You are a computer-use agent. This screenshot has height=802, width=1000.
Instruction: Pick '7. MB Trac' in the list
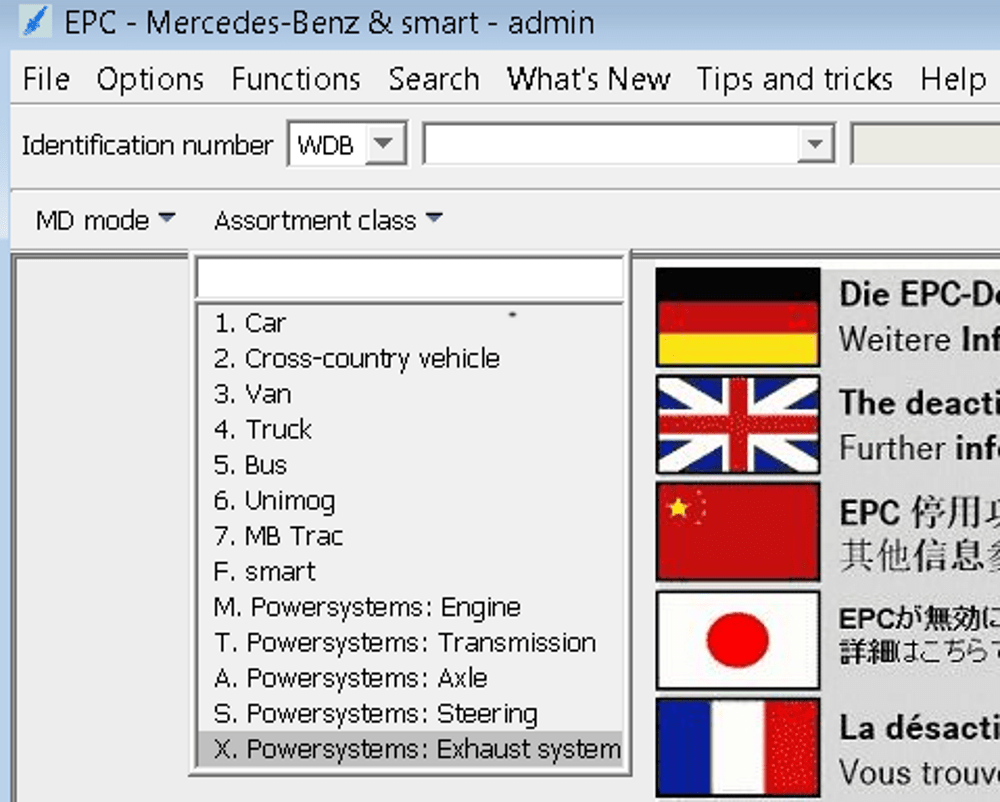pyautogui.click(x=409, y=536)
